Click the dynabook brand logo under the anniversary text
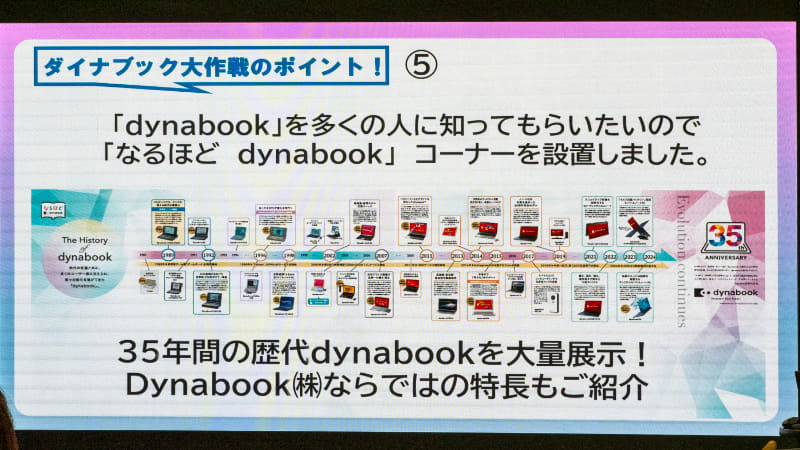The height and width of the screenshot is (450, 800). tap(726, 292)
